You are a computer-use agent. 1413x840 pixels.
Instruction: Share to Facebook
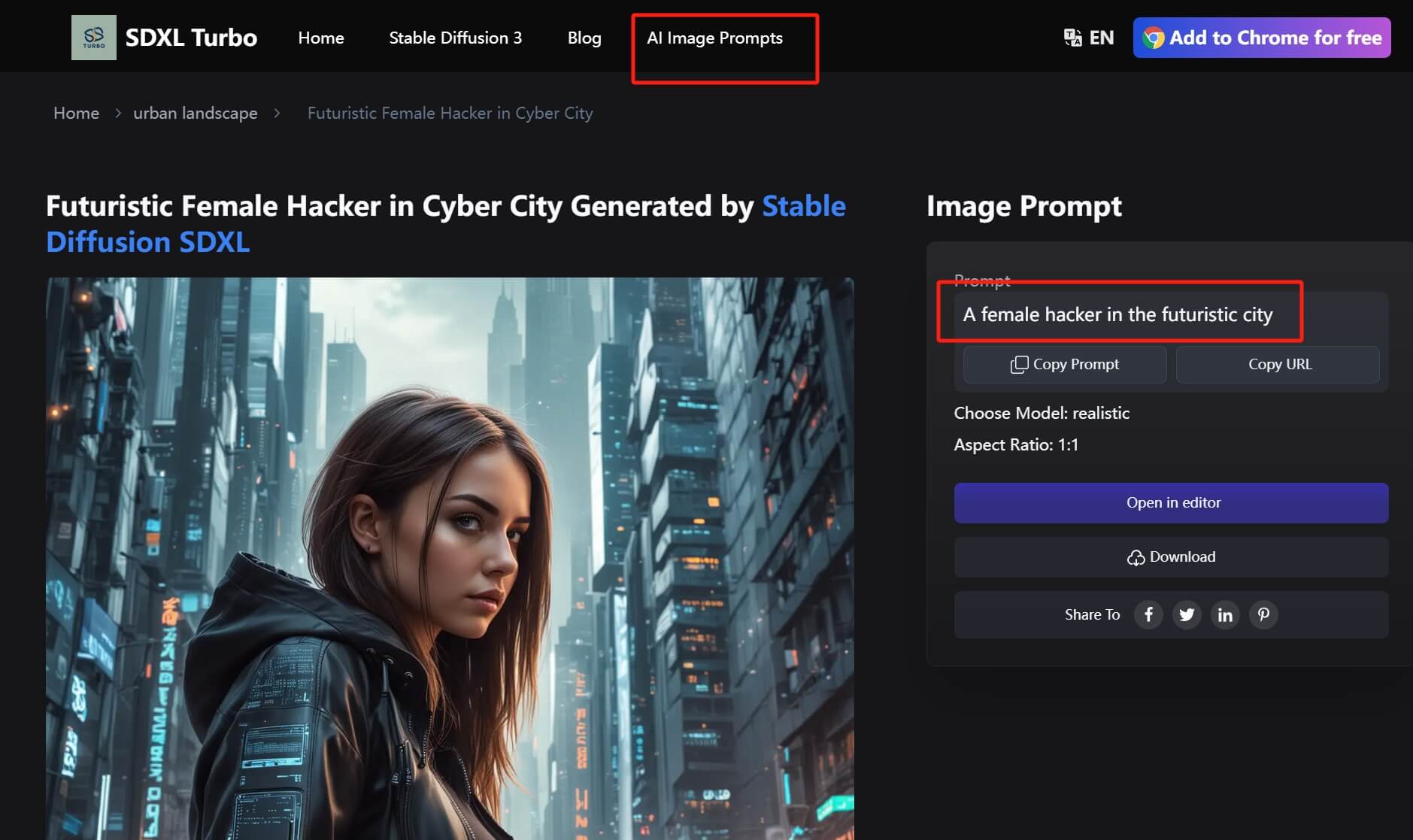(1148, 615)
